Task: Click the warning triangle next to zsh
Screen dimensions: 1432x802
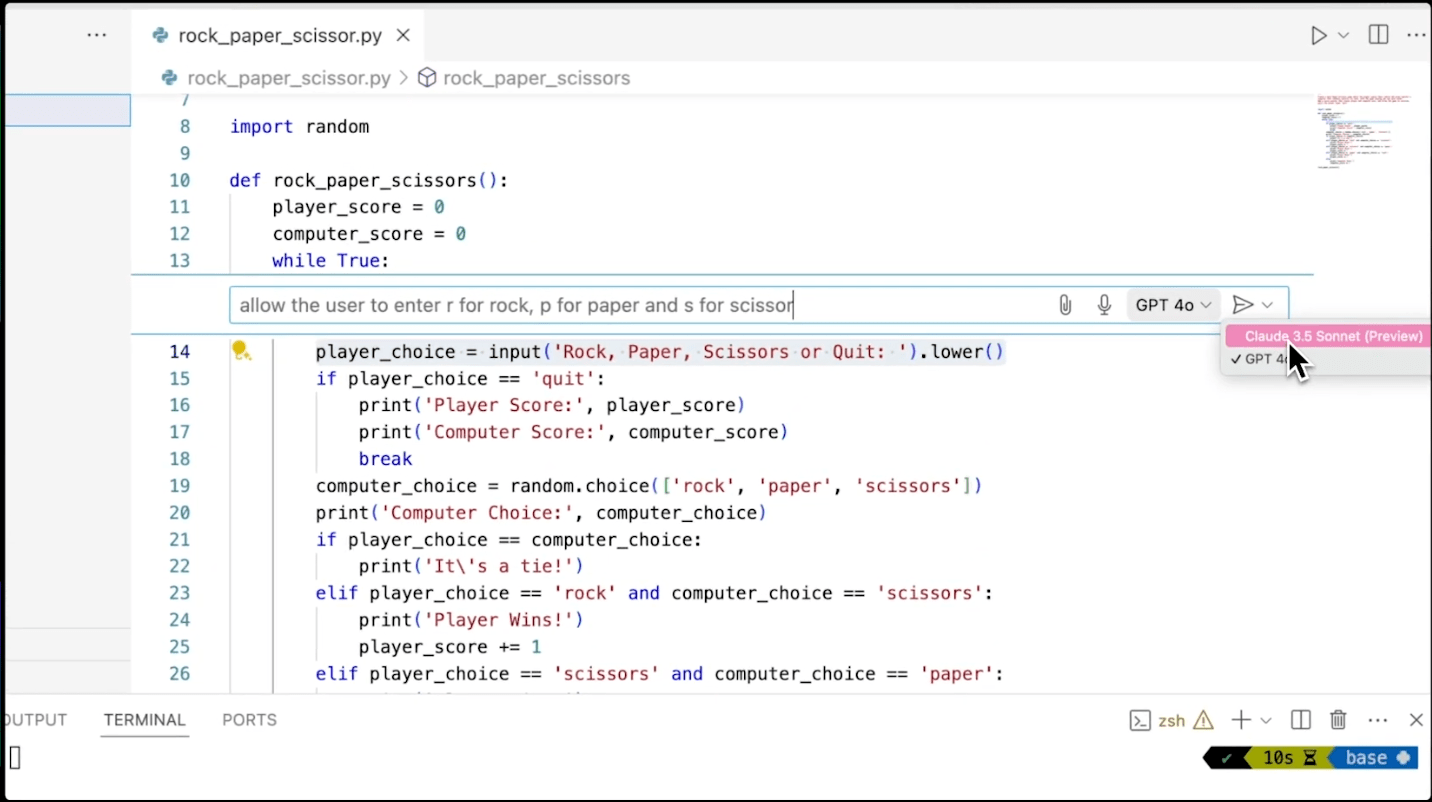Action: click(x=1204, y=719)
